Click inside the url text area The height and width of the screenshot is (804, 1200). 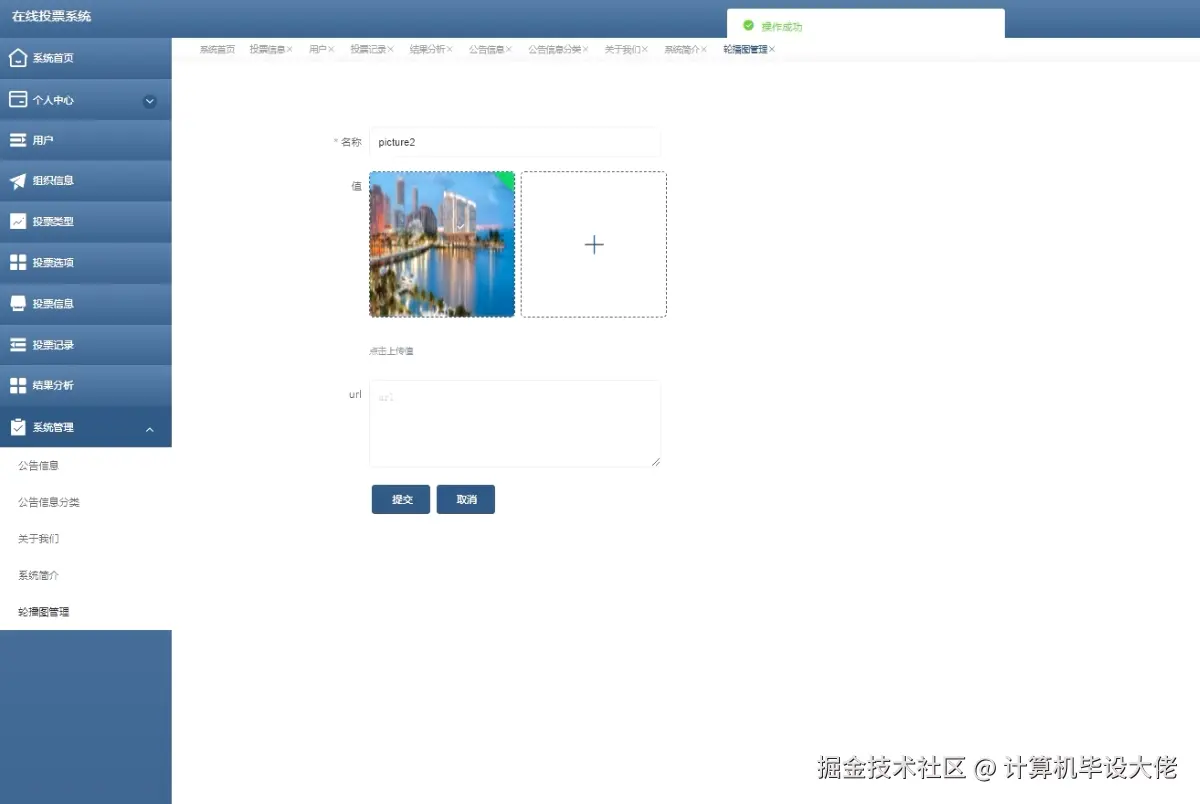[515, 422]
